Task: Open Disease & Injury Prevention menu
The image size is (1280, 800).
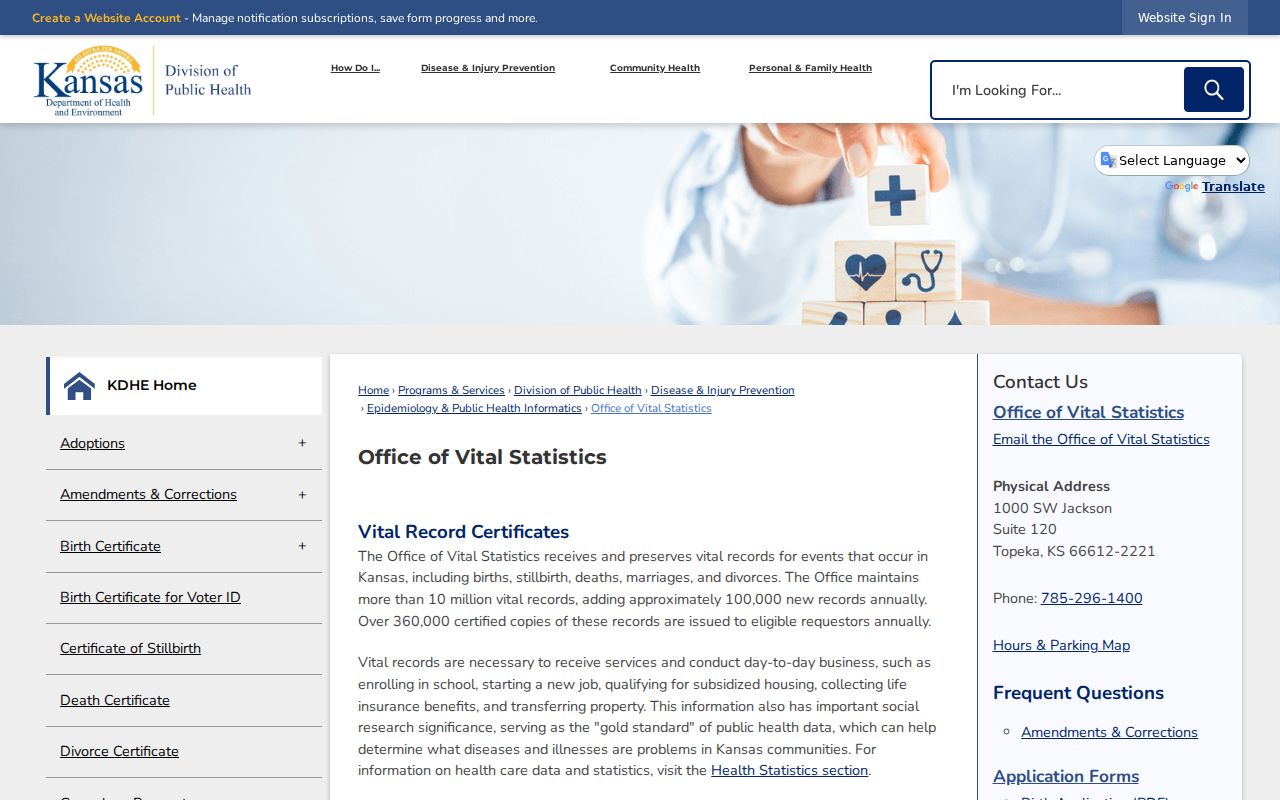Action: (x=488, y=68)
